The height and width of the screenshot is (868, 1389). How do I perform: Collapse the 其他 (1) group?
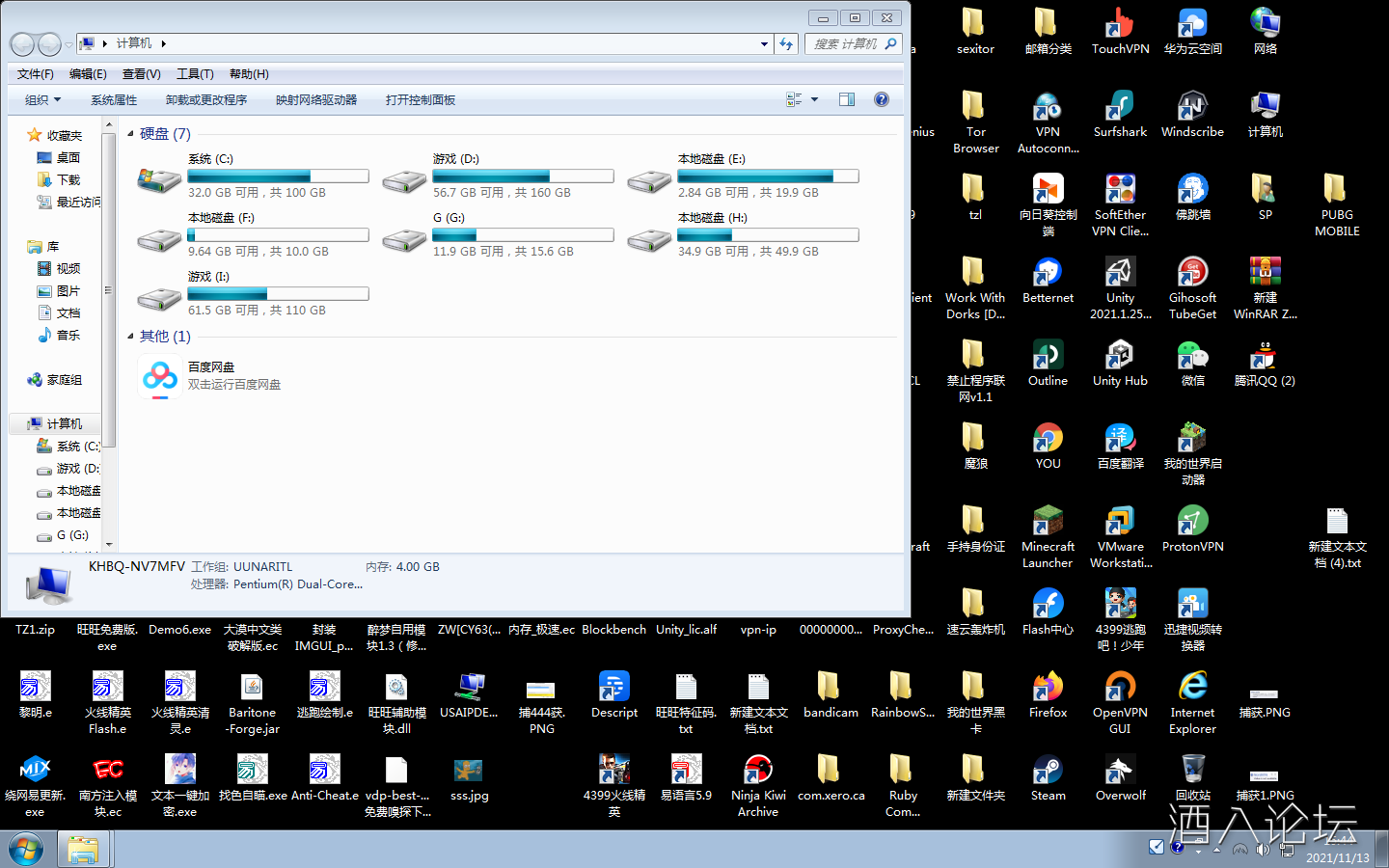coord(130,336)
